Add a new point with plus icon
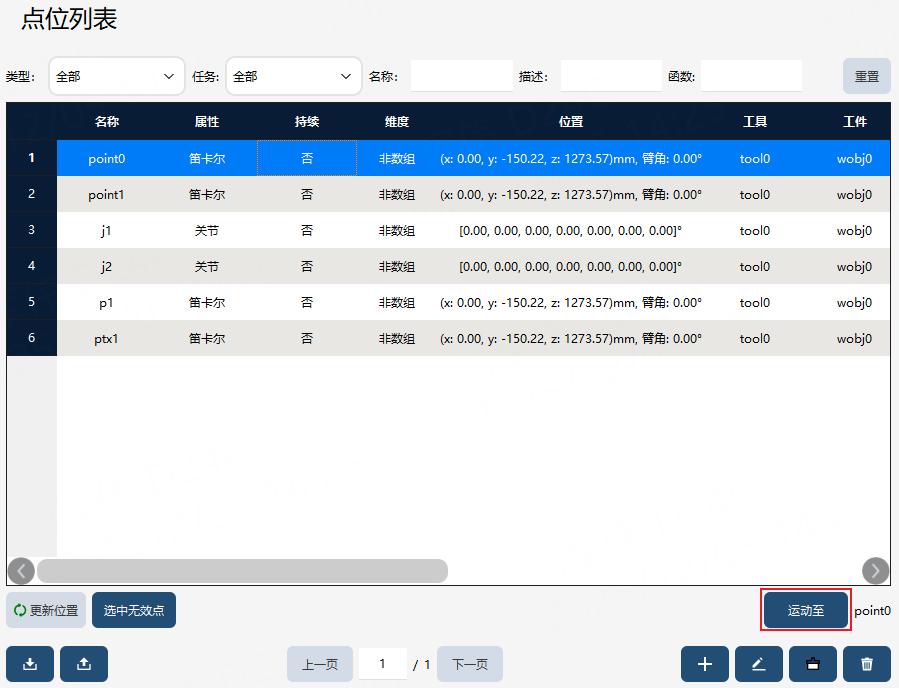 [x=705, y=664]
